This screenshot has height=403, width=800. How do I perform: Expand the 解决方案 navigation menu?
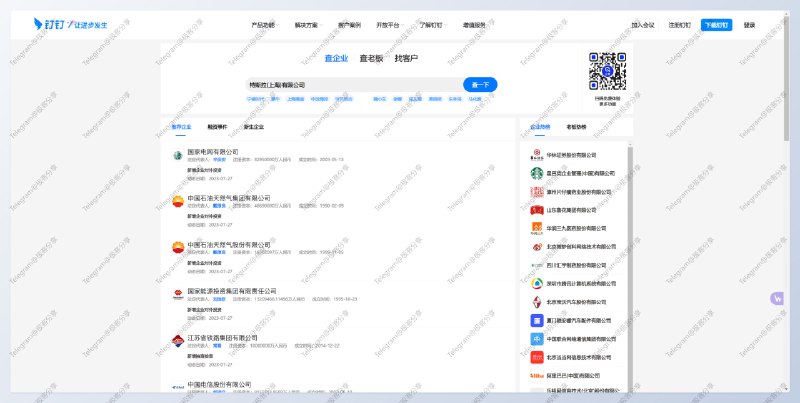point(307,25)
